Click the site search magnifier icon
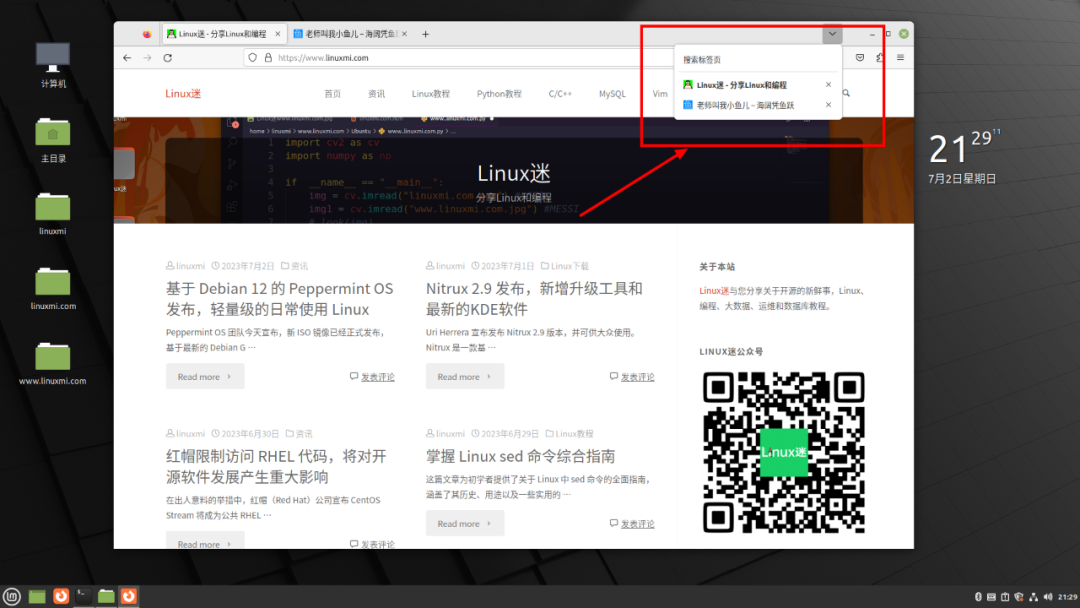Screen dimensions: 1080x608 (845, 92)
